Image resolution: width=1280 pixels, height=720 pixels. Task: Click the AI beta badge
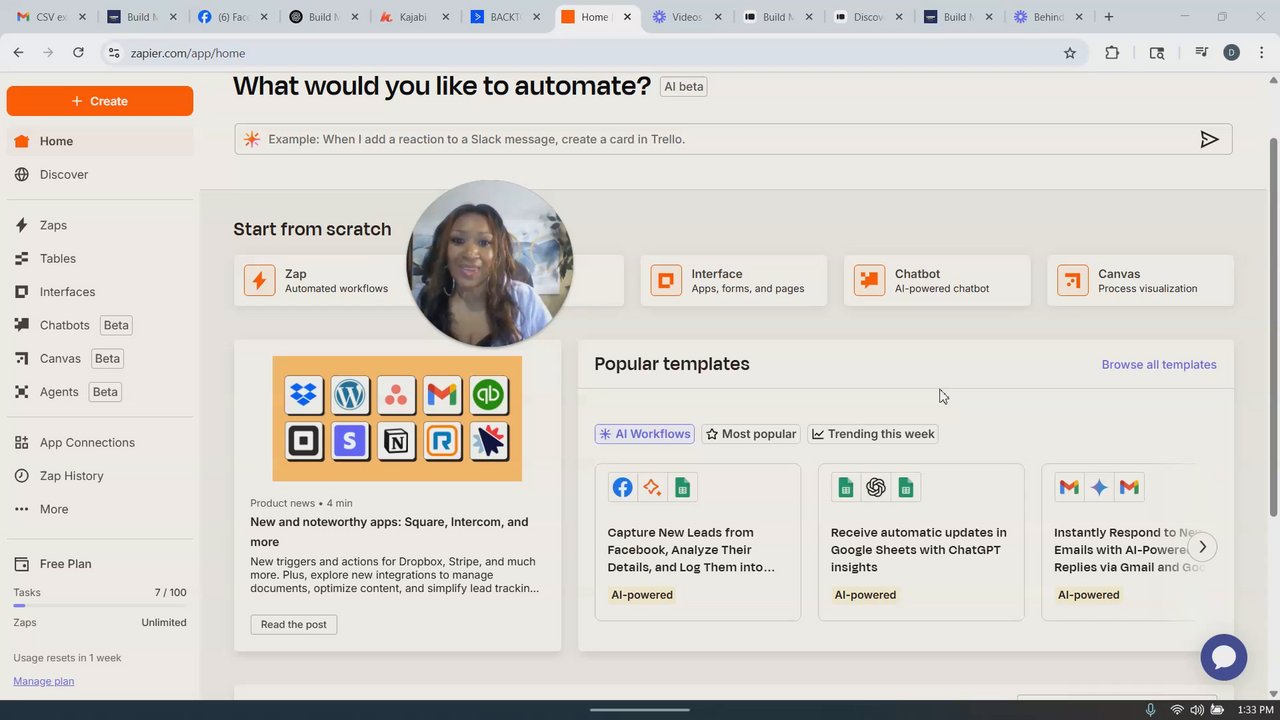point(684,87)
